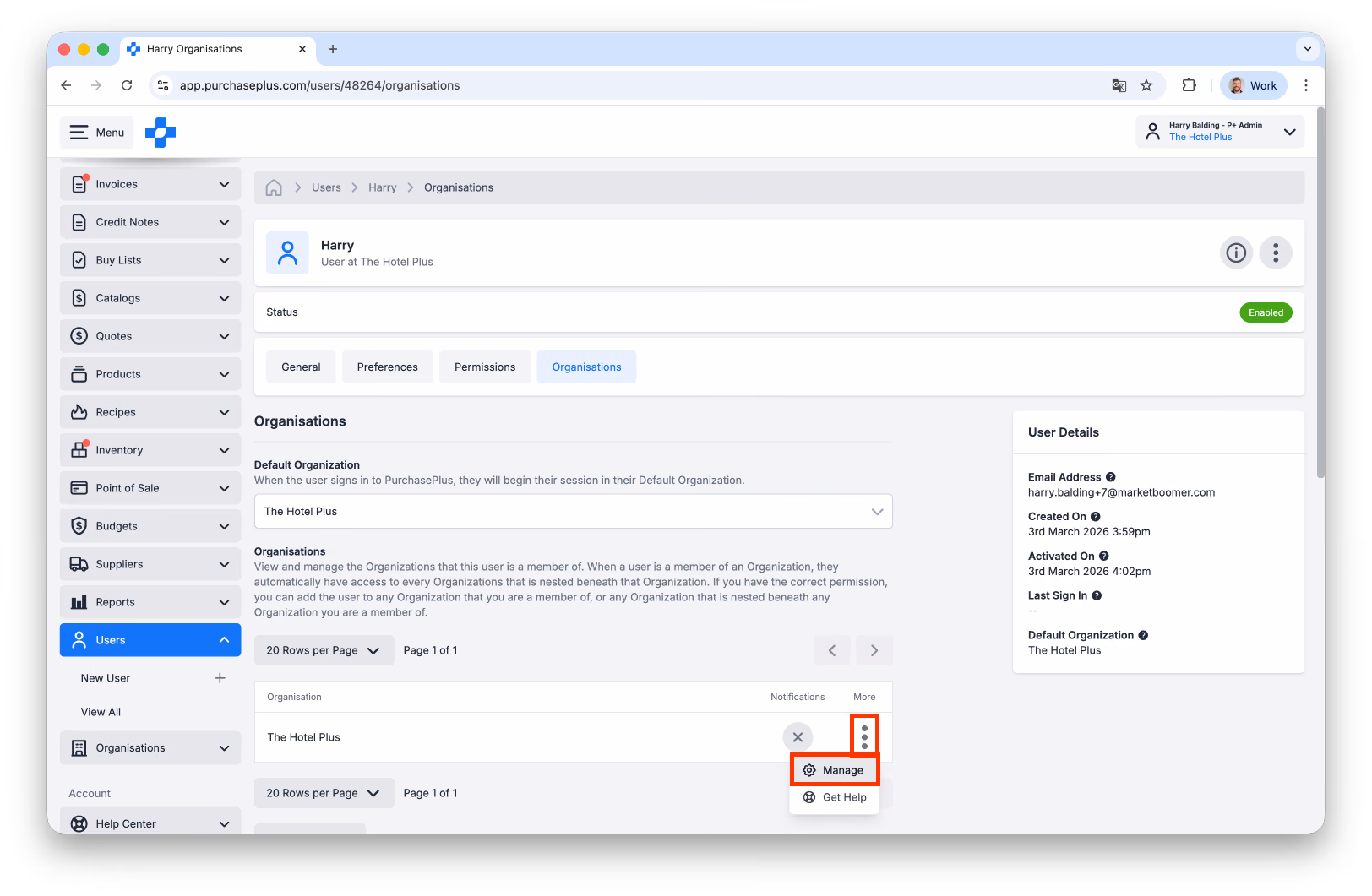Open bottom 20 Rows per Page dropdown
Screen dimensions: 1372x896
[324, 793]
